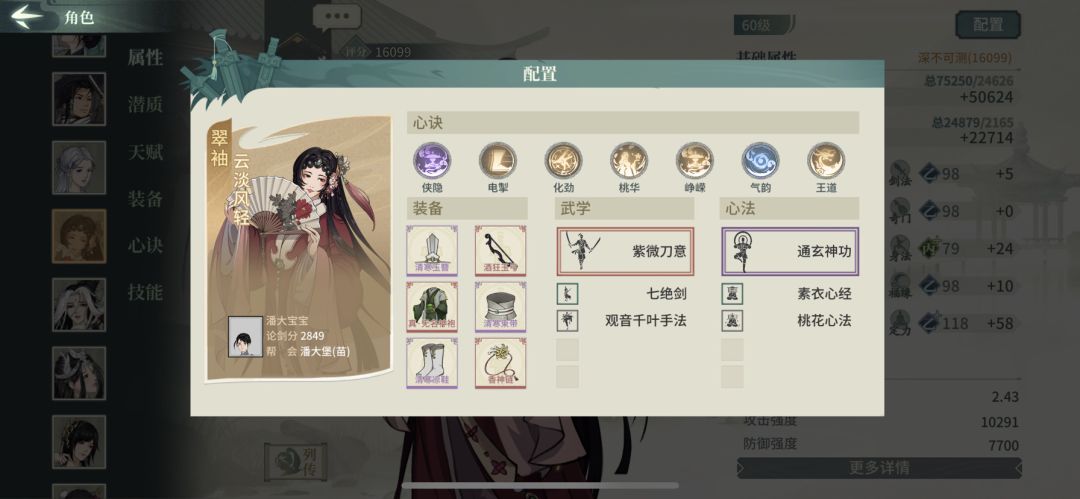This screenshot has width=1080, height=499.
Task: Tap the back arrow next to 角色
Action: 27,17
